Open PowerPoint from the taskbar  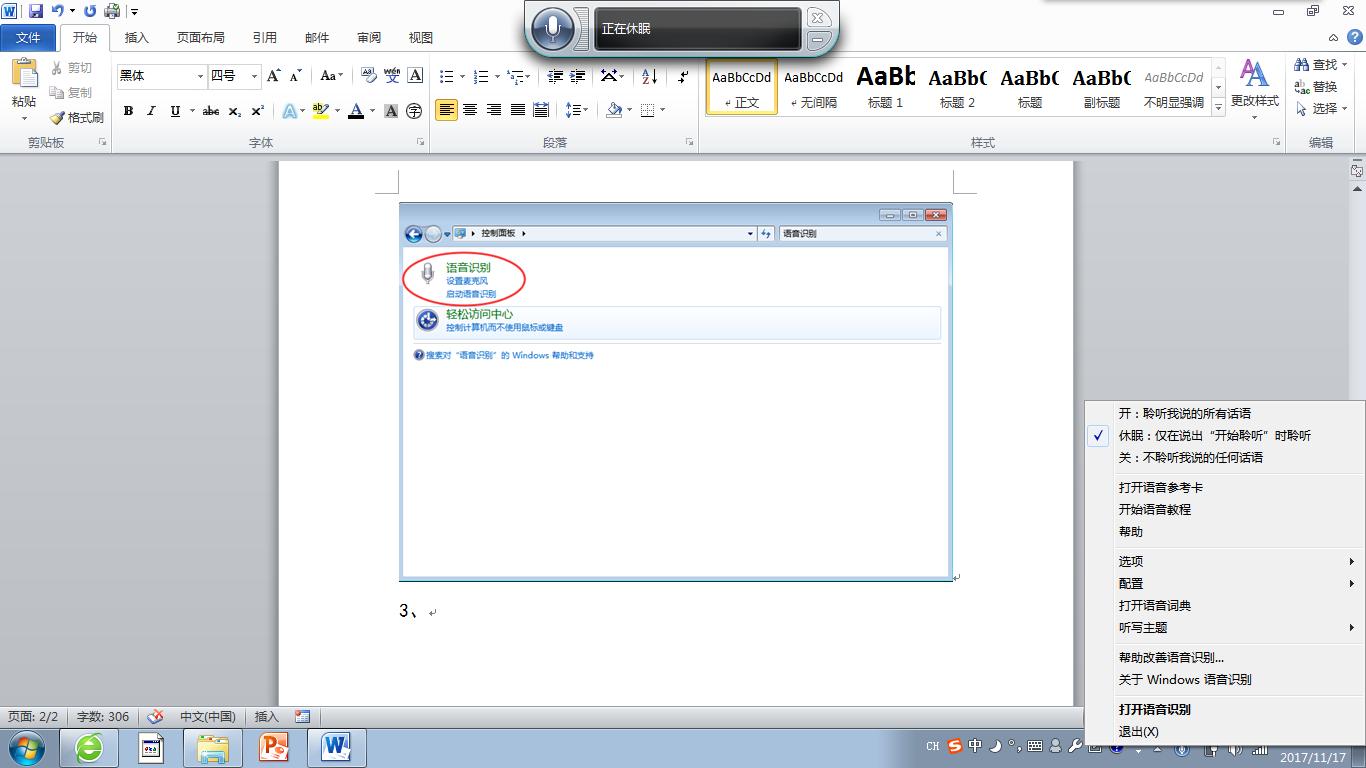pos(273,748)
